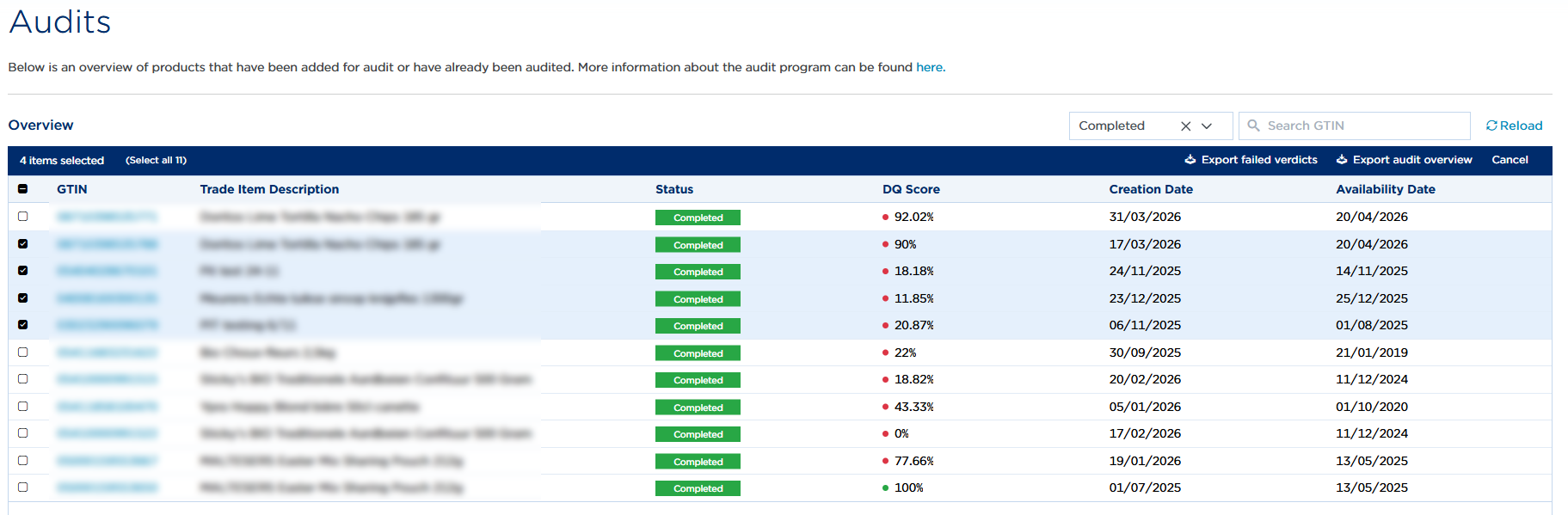Click the 100% DQ score value

point(908,487)
